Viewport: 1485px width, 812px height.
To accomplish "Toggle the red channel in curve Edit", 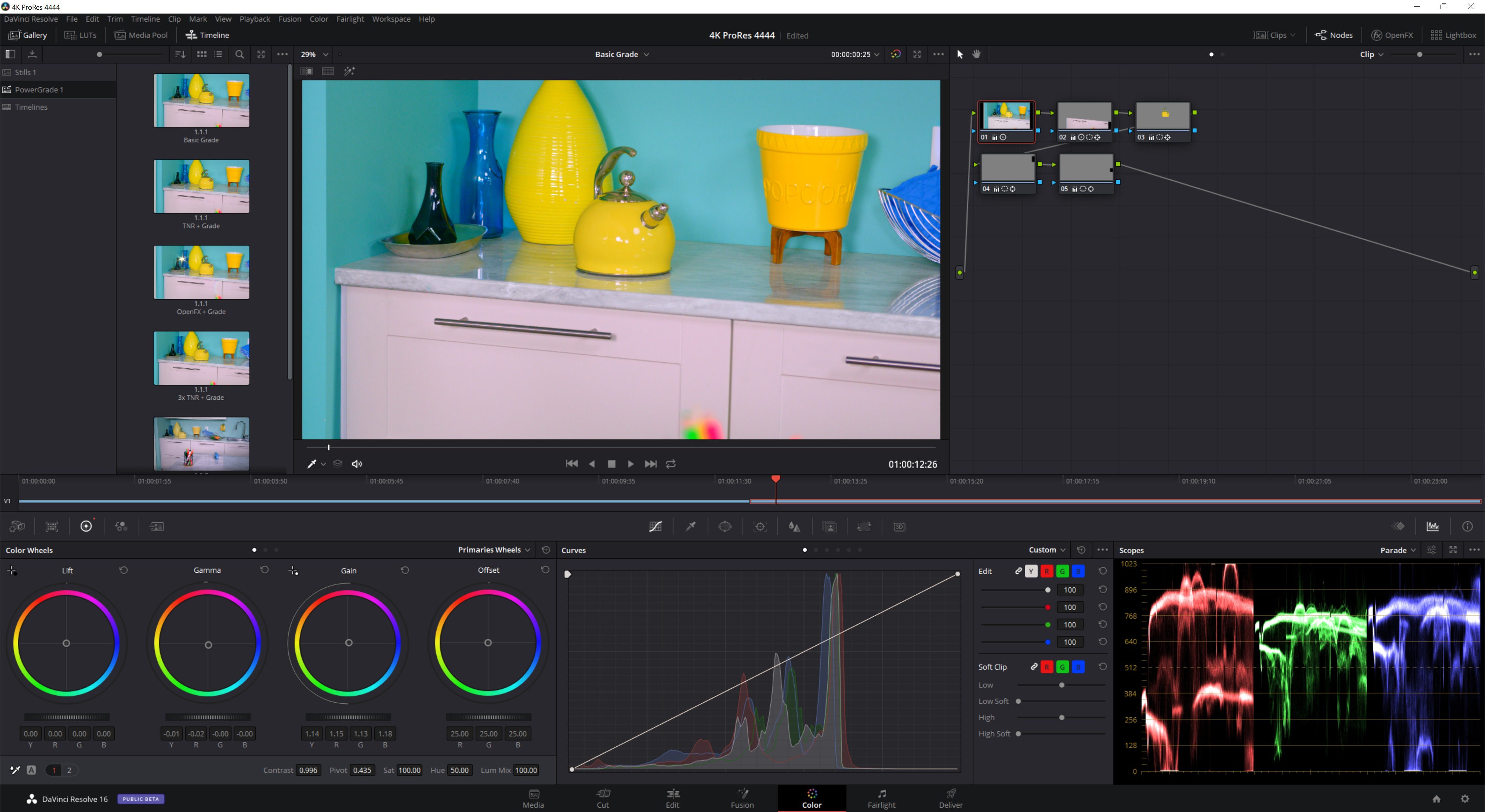I will [1047, 571].
